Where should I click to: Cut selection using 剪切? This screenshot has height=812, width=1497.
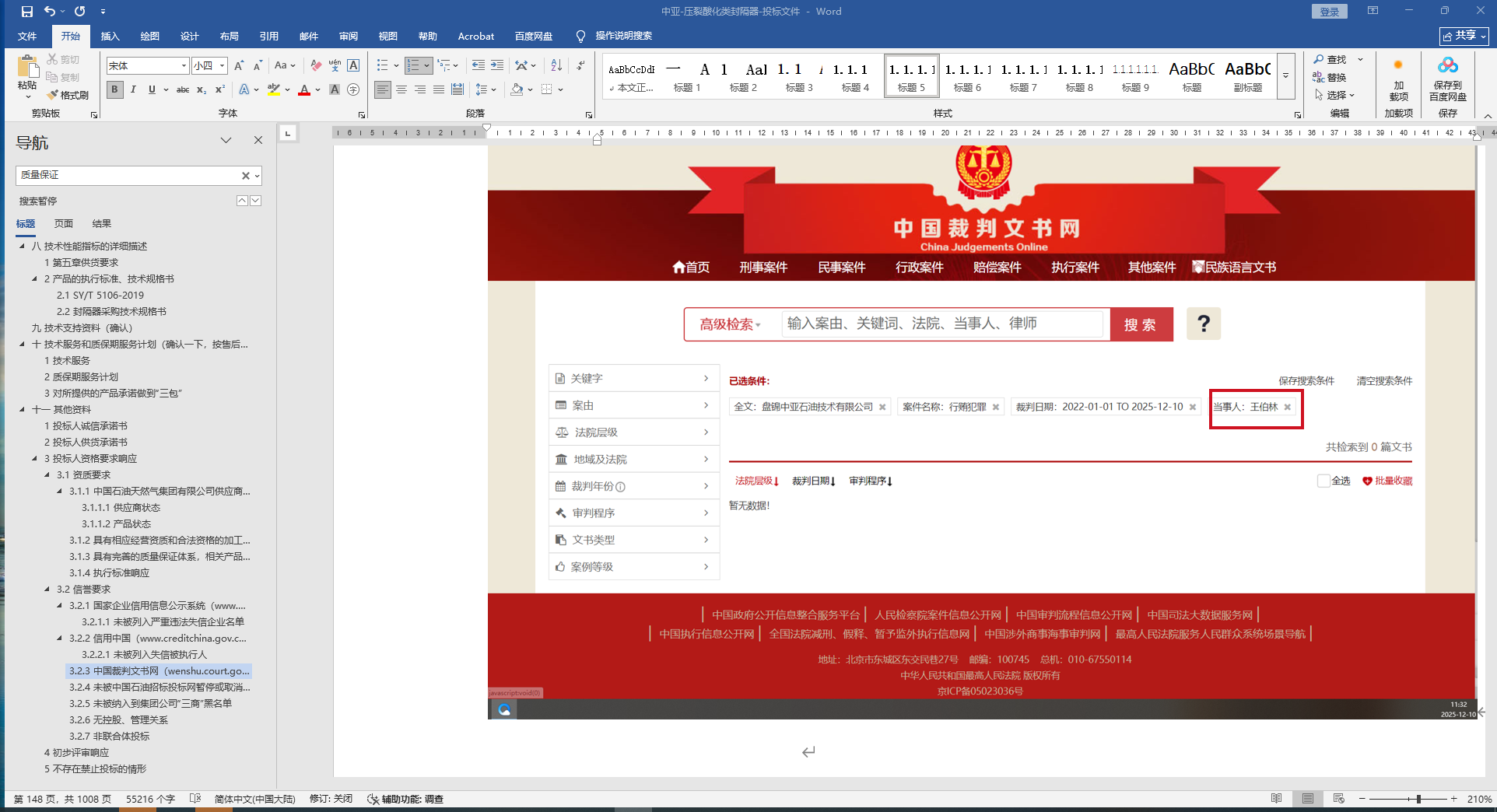[x=63, y=59]
